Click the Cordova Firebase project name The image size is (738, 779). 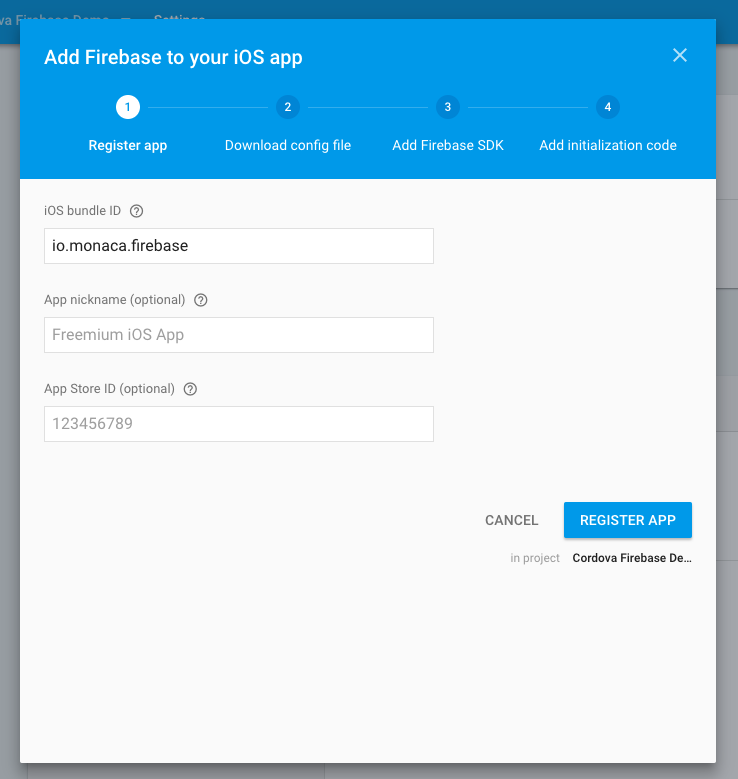click(x=632, y=558)
